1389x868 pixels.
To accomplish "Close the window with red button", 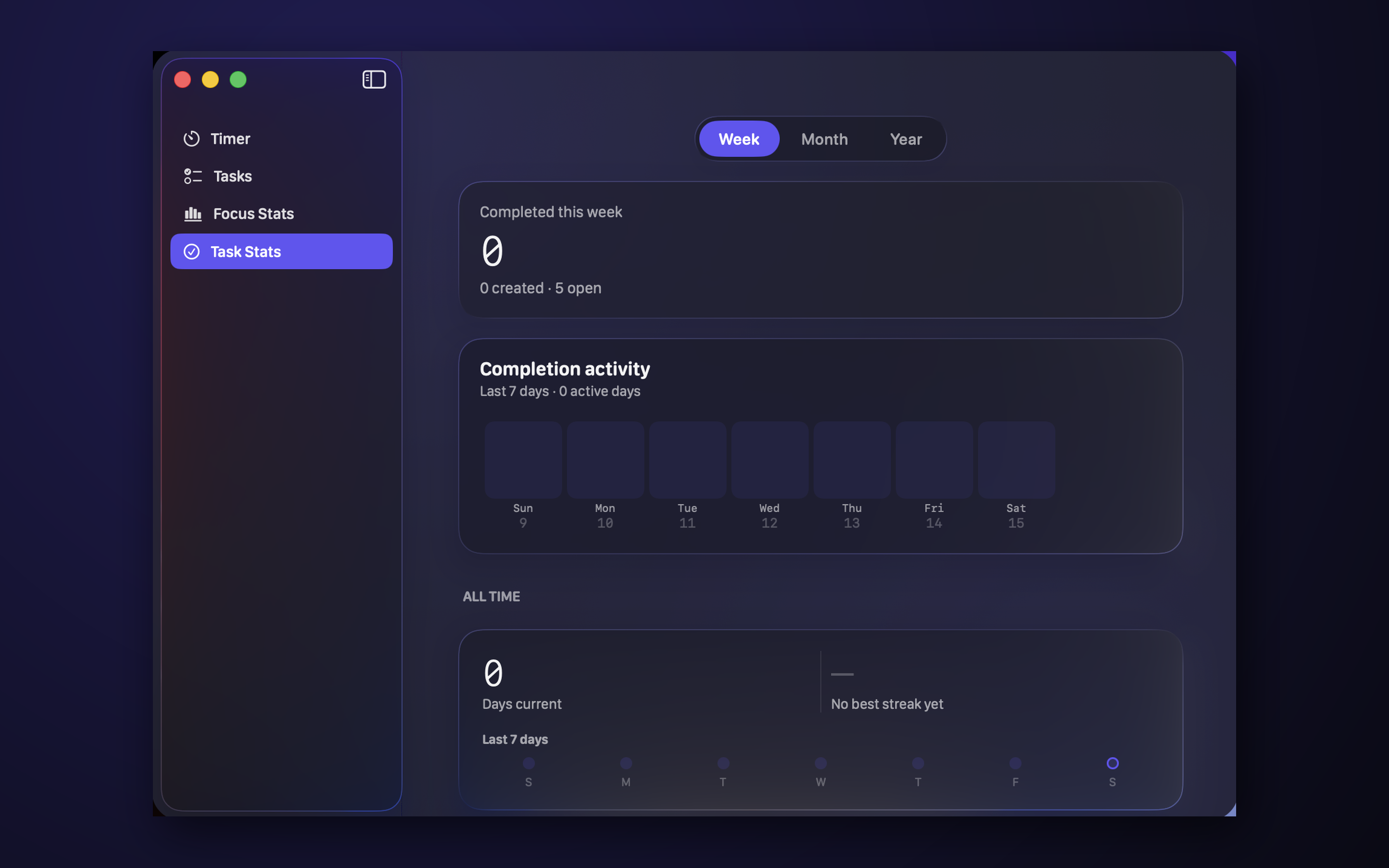I will [182, 79].
